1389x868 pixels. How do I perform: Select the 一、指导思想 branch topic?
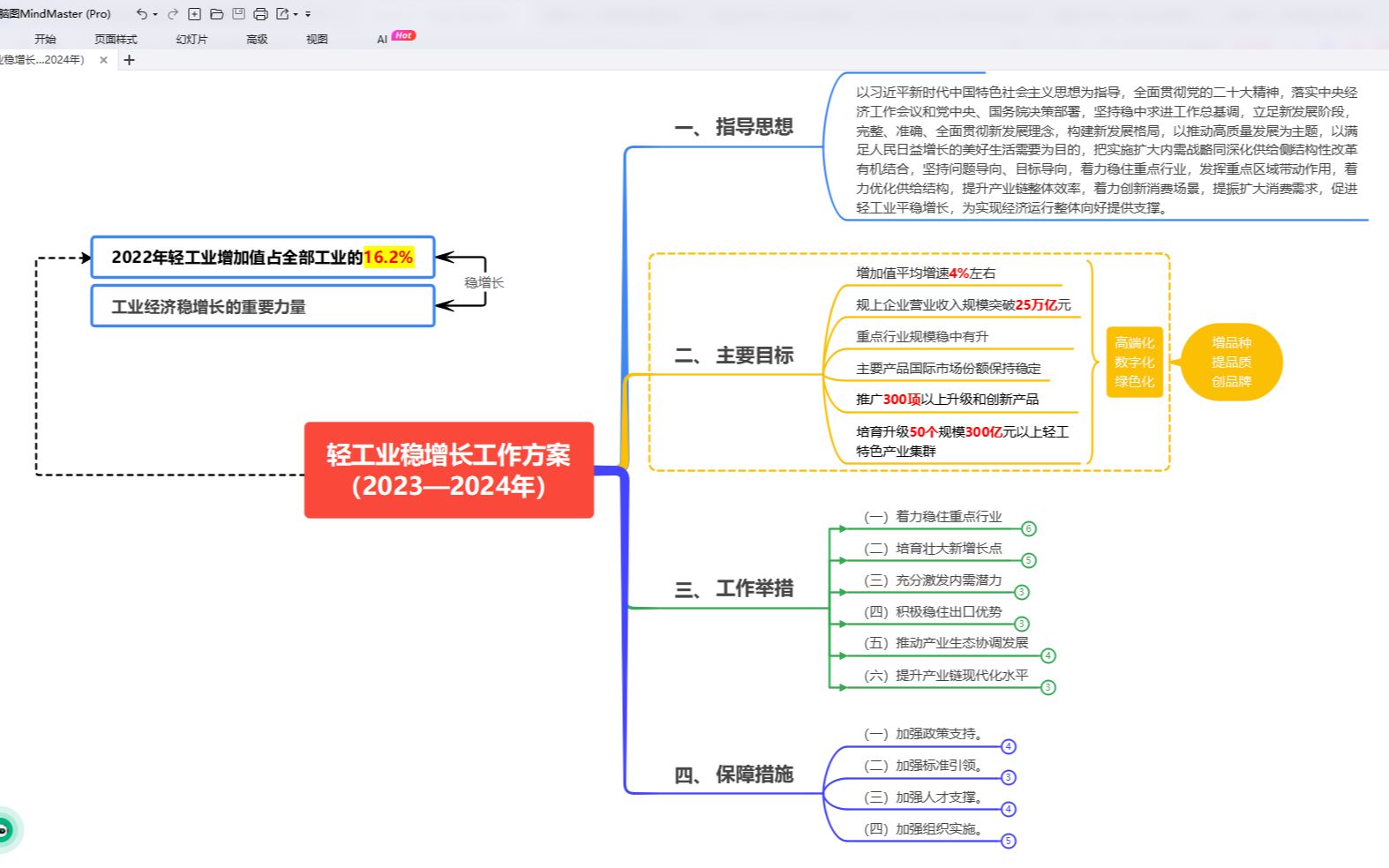tap(733, 127)
